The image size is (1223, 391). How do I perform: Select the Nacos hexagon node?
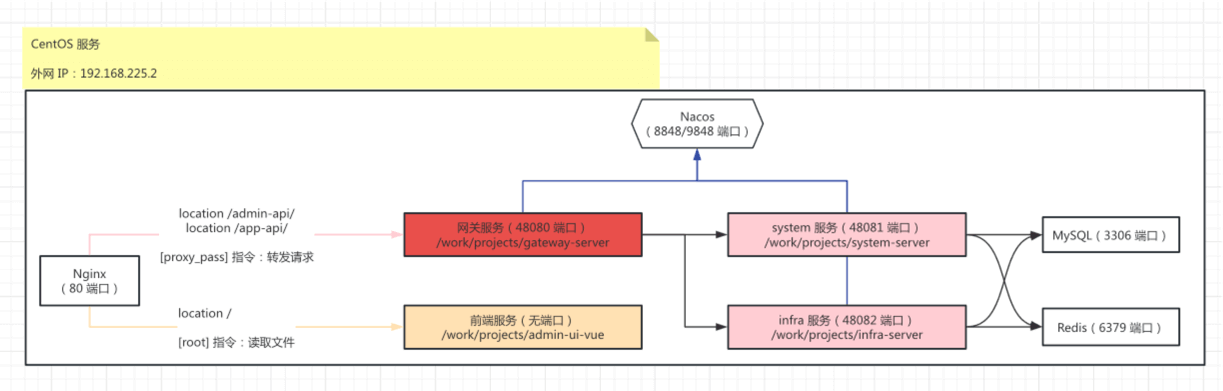tap(697, 124)
